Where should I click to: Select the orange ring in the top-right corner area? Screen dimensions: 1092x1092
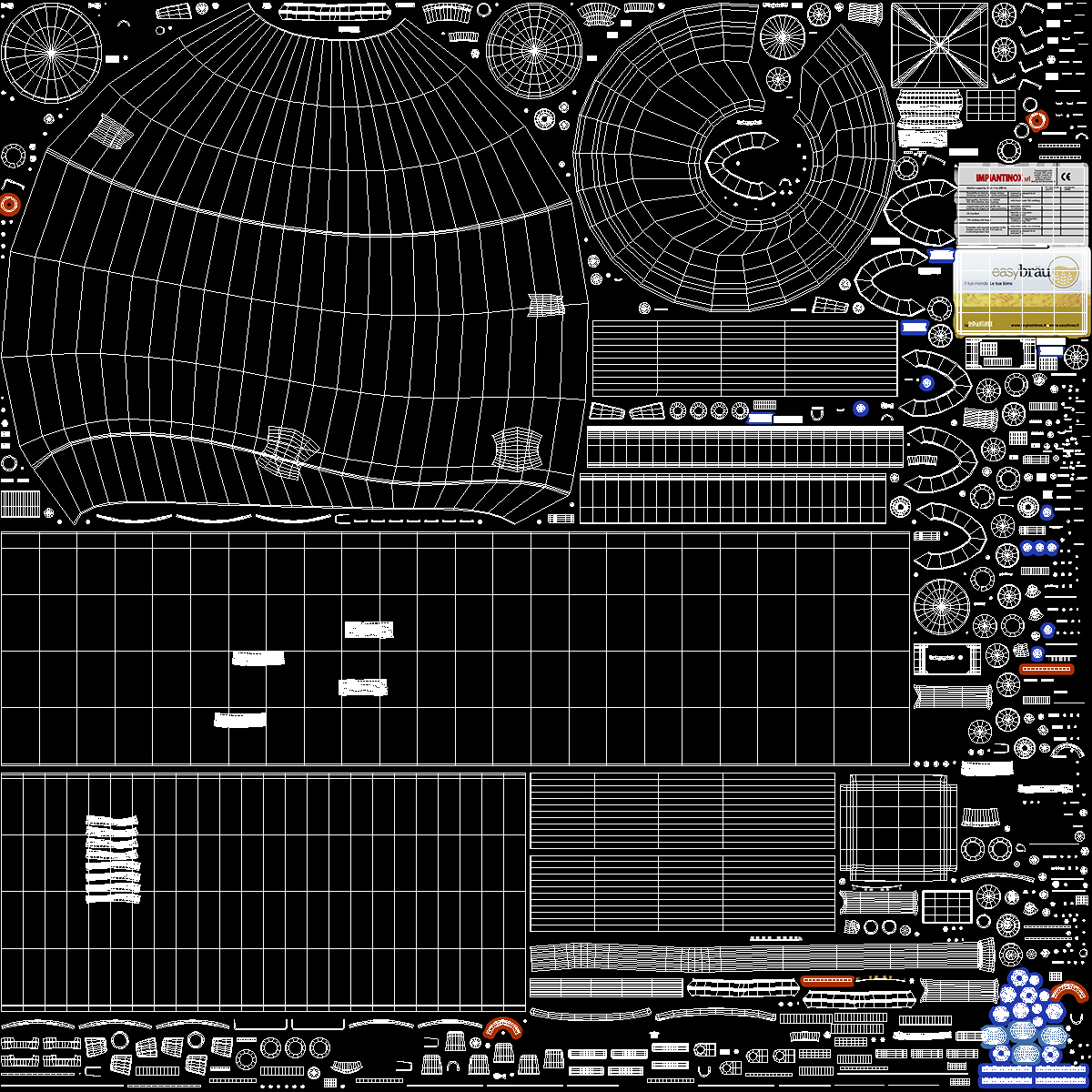(x=1037, y=121)
